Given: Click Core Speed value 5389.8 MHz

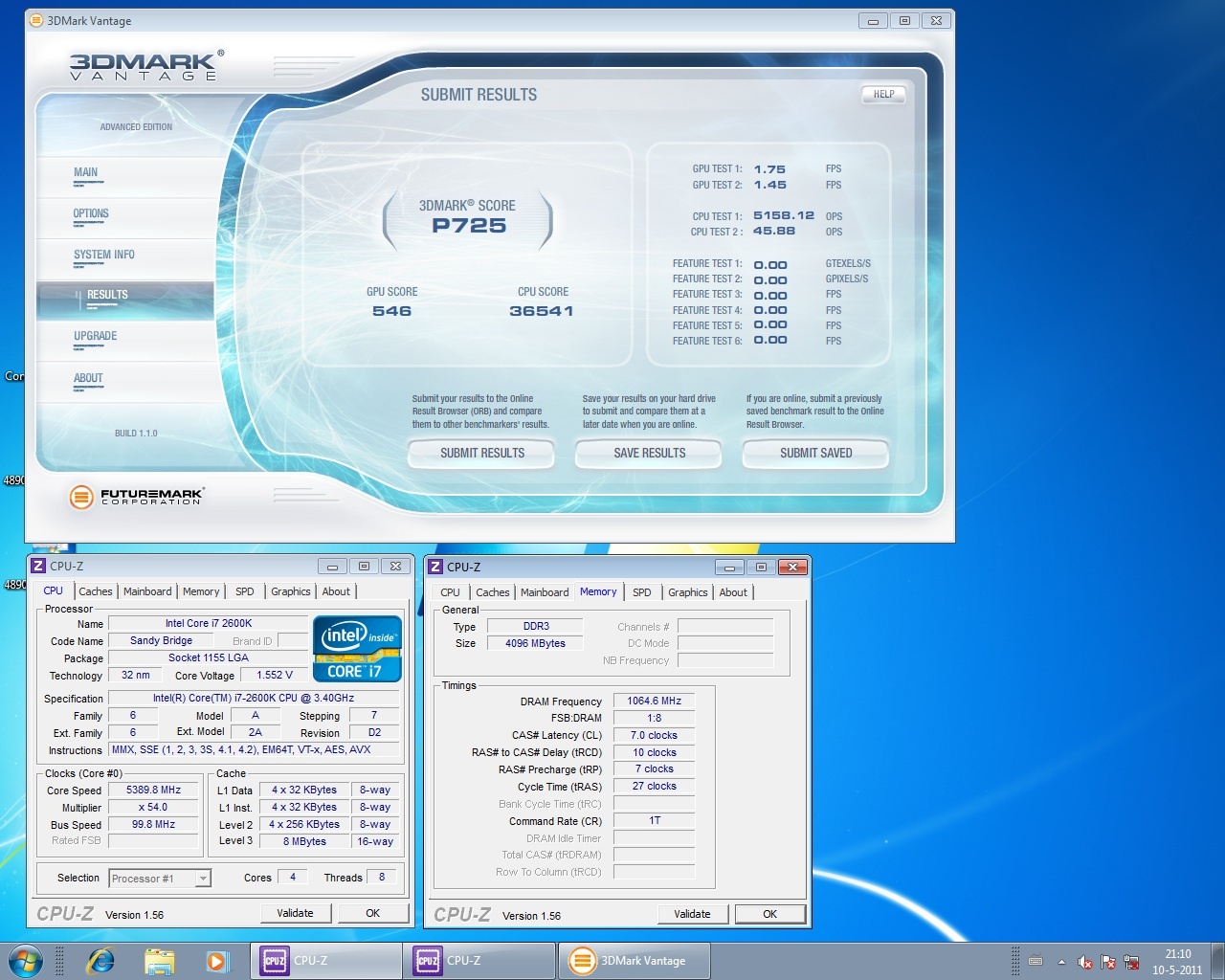Looking at the screenshot, I should 153,791.
